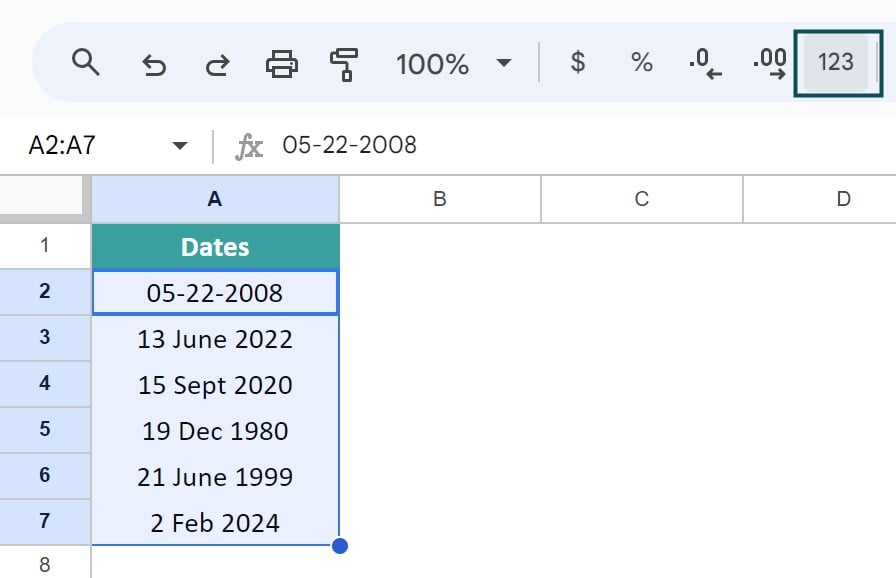
Task: Select column B header
Action: pos(440,199)
